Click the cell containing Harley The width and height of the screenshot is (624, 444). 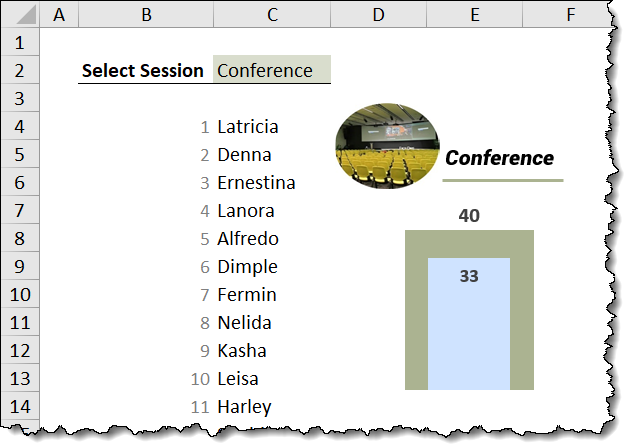[x=244, y=407]
